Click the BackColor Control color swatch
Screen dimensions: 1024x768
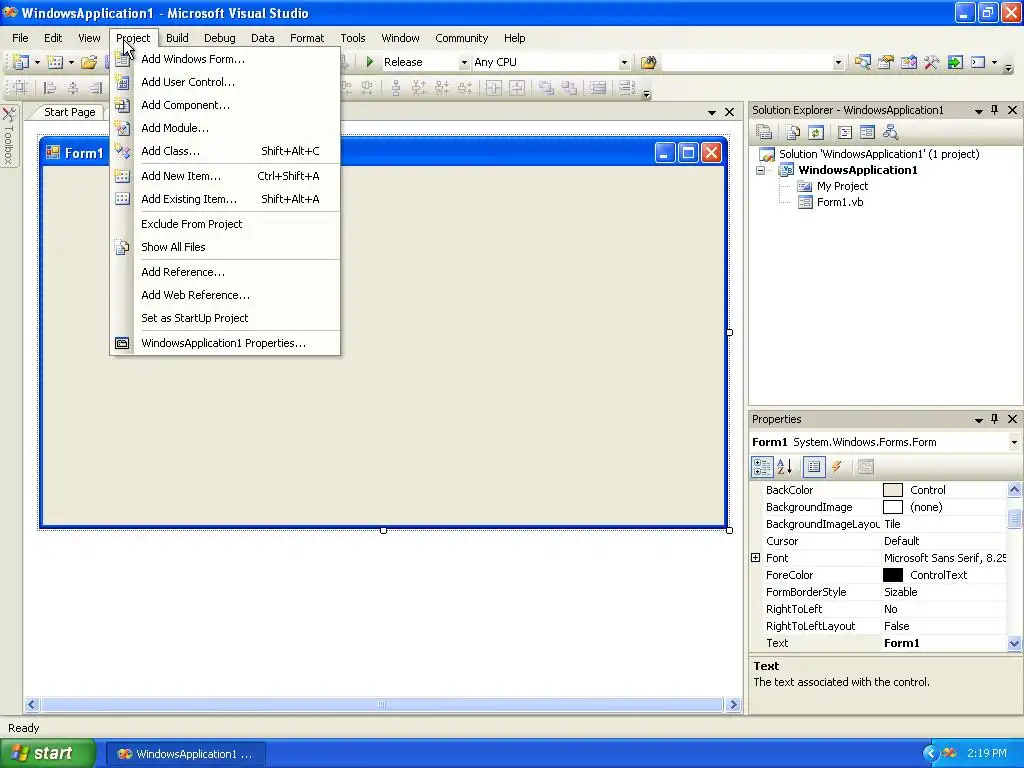click(x=893, y=490)
